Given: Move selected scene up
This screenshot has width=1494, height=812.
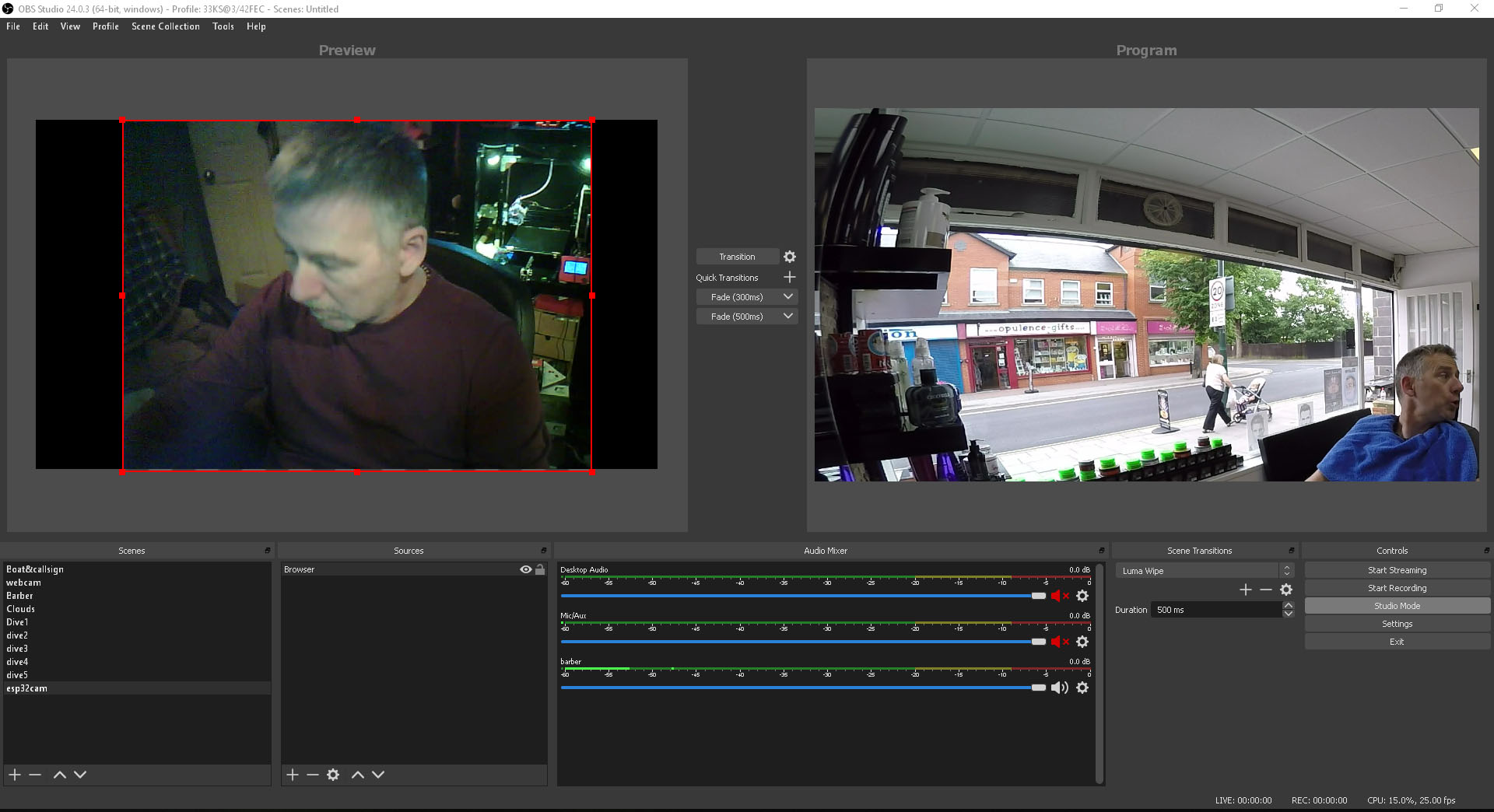Looking at the screenshot, I should click(60, 775).
